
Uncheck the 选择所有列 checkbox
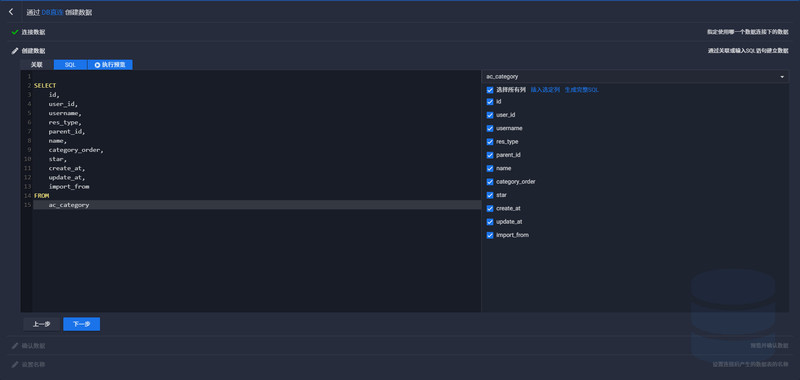[490, 90]
